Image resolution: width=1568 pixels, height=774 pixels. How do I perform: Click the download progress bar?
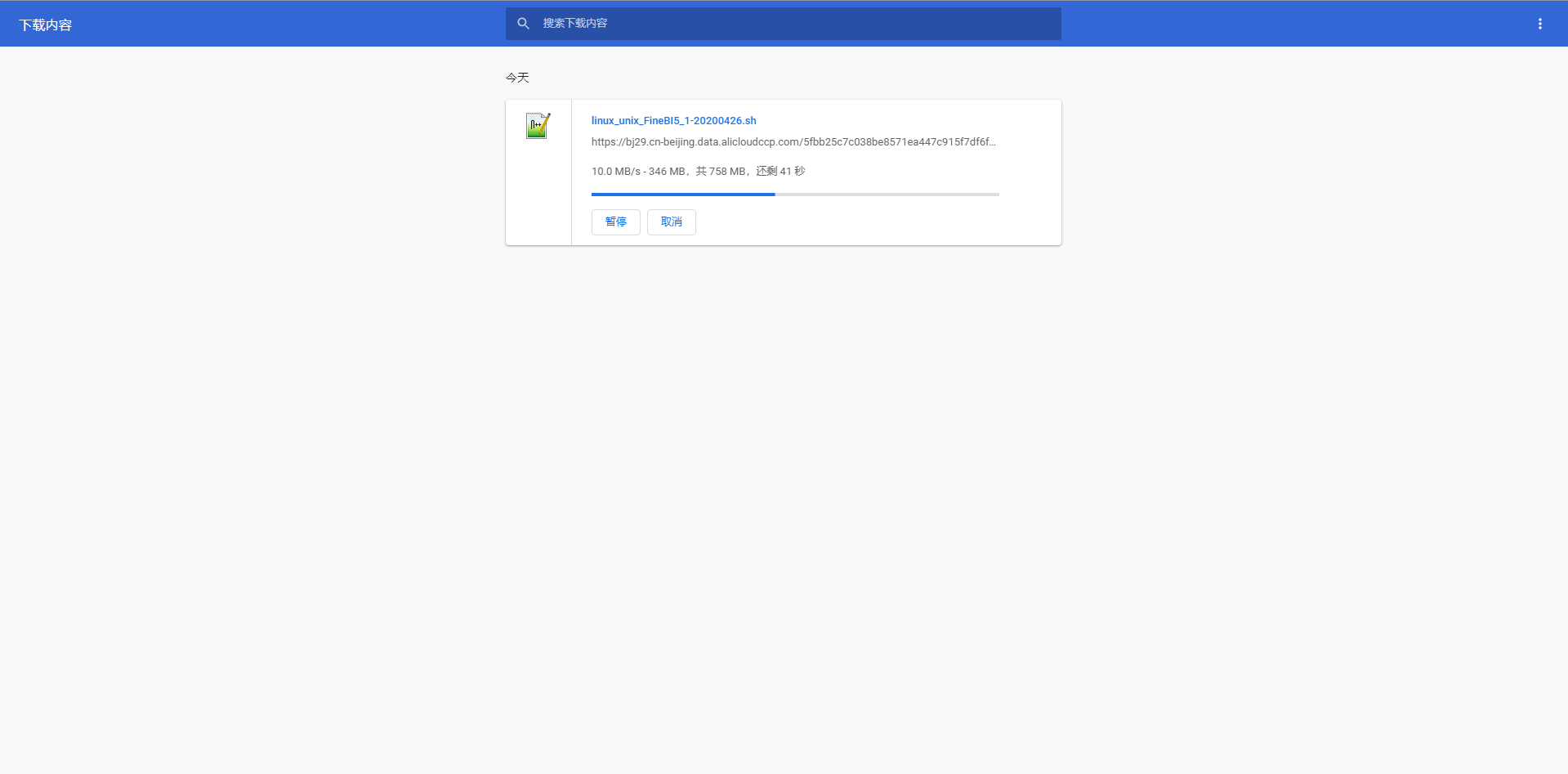(x=795, y=195)
